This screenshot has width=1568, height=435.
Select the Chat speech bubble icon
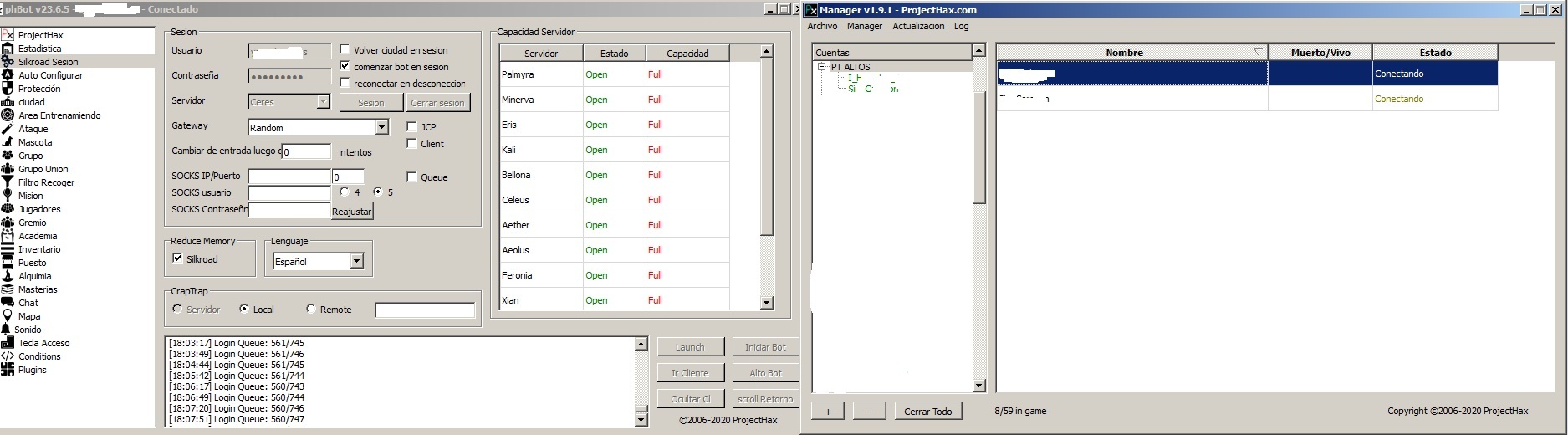click(8, 303)
